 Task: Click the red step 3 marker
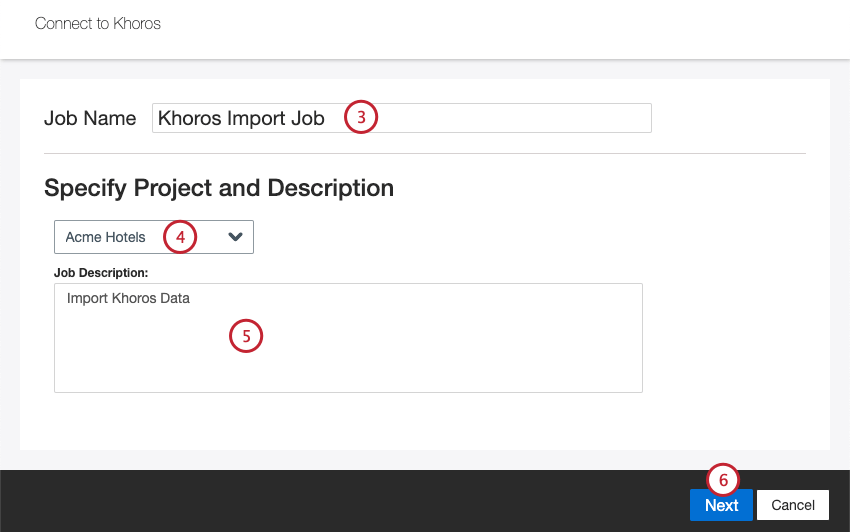361,117
